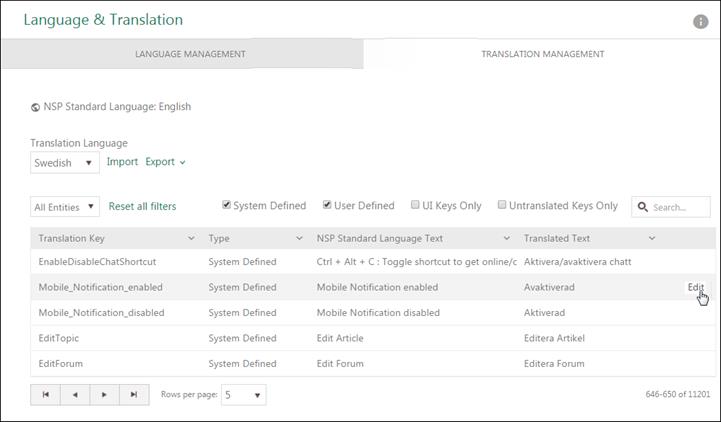
Task: Go to the previous page of results
Action: coord(75,395)
